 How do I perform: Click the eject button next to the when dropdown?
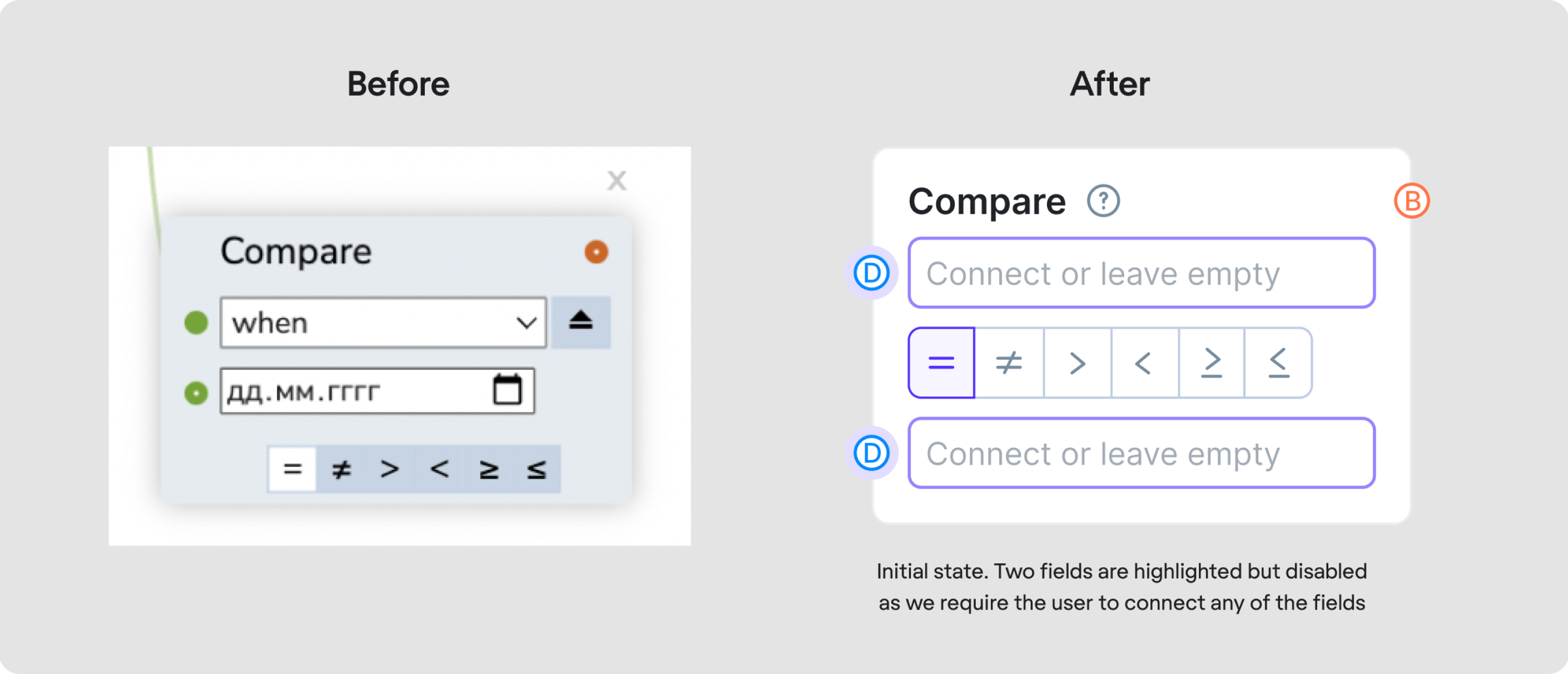click(x=580, y=321)
